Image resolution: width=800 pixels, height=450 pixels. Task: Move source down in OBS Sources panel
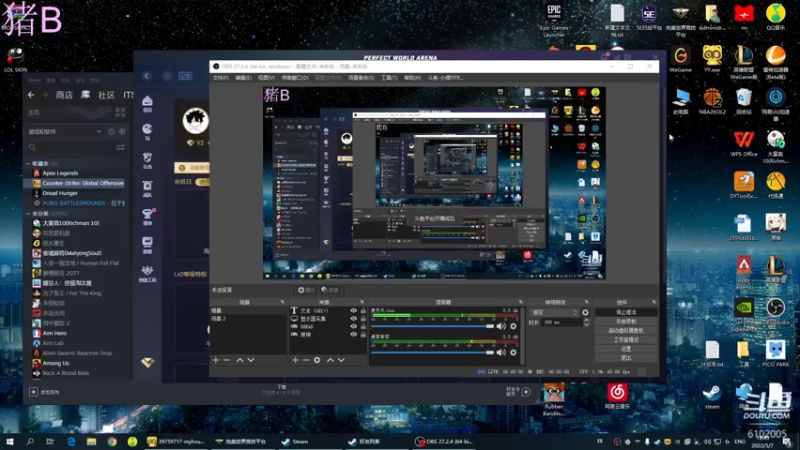tap(341, 360)
